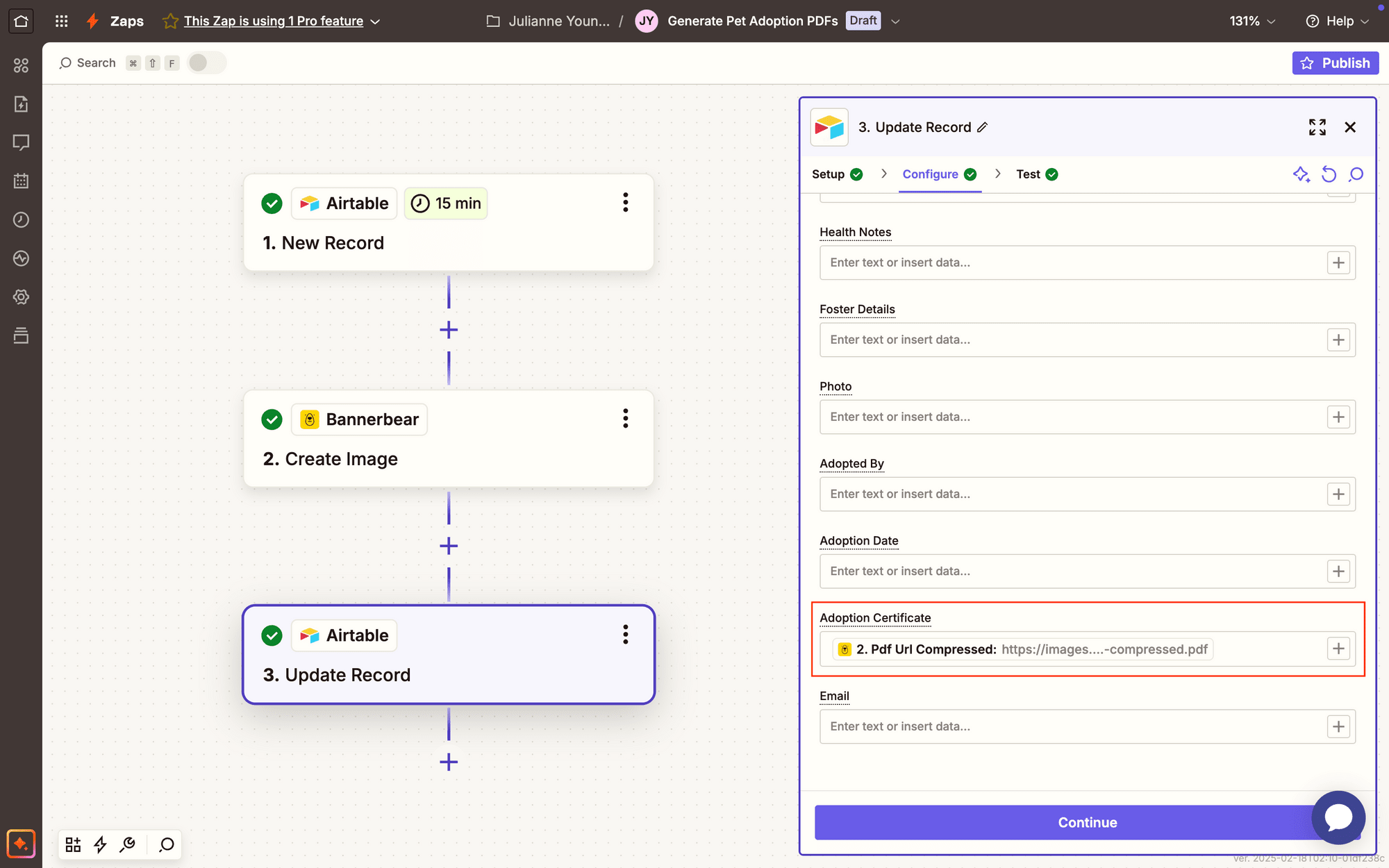Refresh fields using the circular arrow icon
The image size is (1389, 868).
click(x=1329, y=174)
